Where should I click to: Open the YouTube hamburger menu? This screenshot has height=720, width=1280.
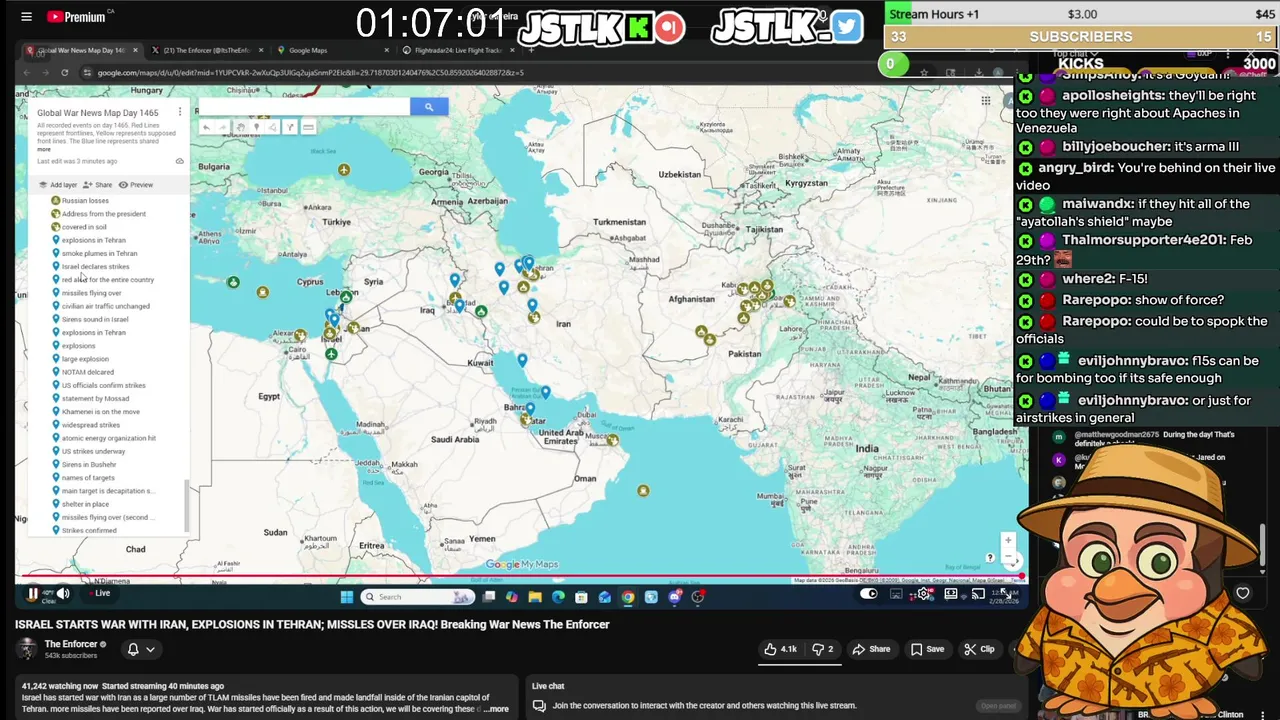[26, 17]
